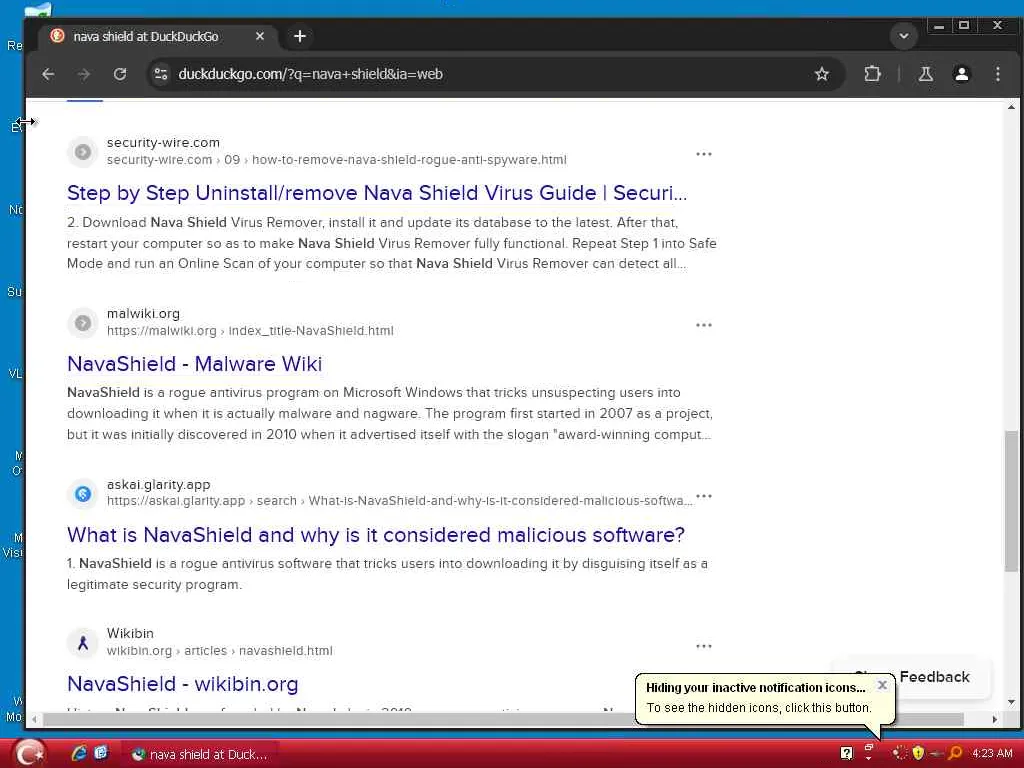
Task: Open the profile avatar menu
Action: point(961,74)
